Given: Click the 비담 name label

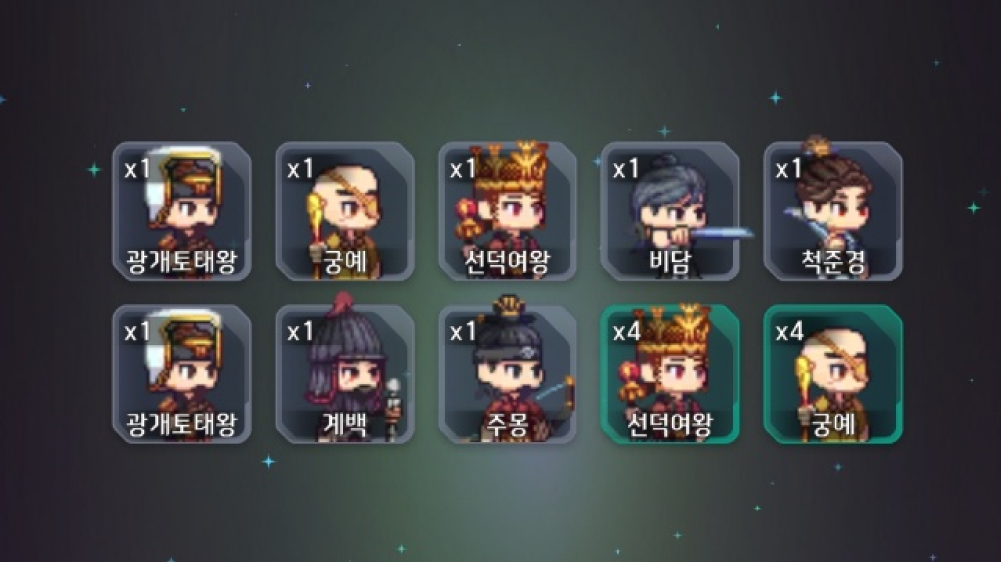Looking at the screenshot, I should [x=670, y=262].
